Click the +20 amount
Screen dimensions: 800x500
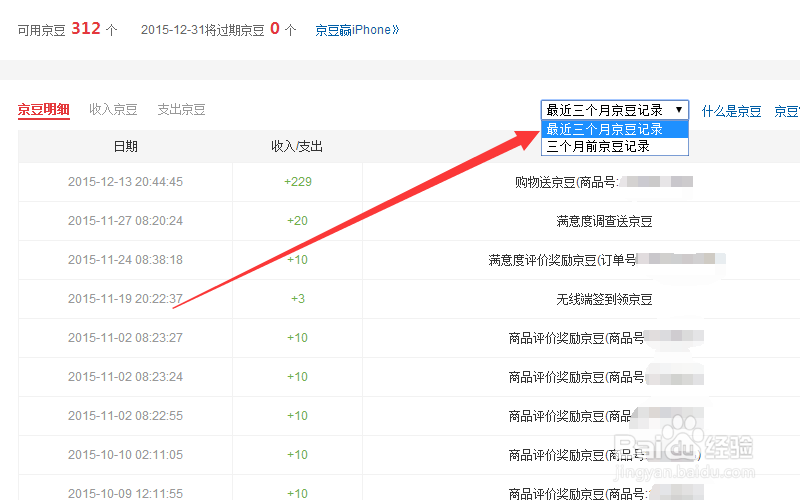297,221
